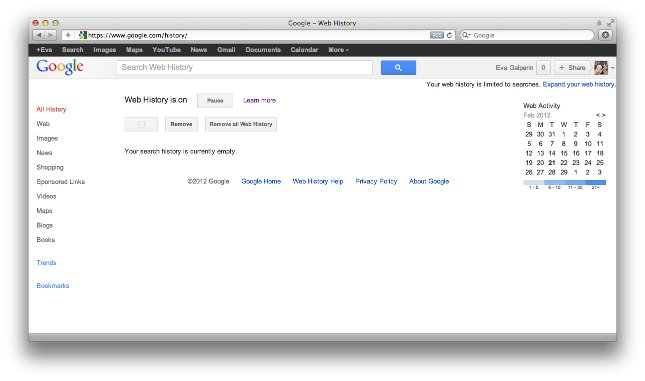Open search engine dropdown in Safari search field

[466, 35]
